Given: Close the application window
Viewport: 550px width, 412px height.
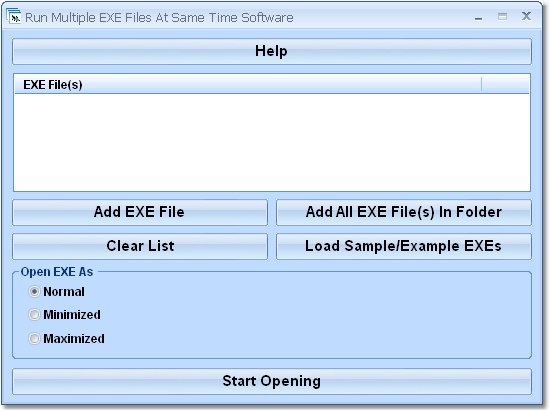Looking at the screenshot, I should (526, 16).
